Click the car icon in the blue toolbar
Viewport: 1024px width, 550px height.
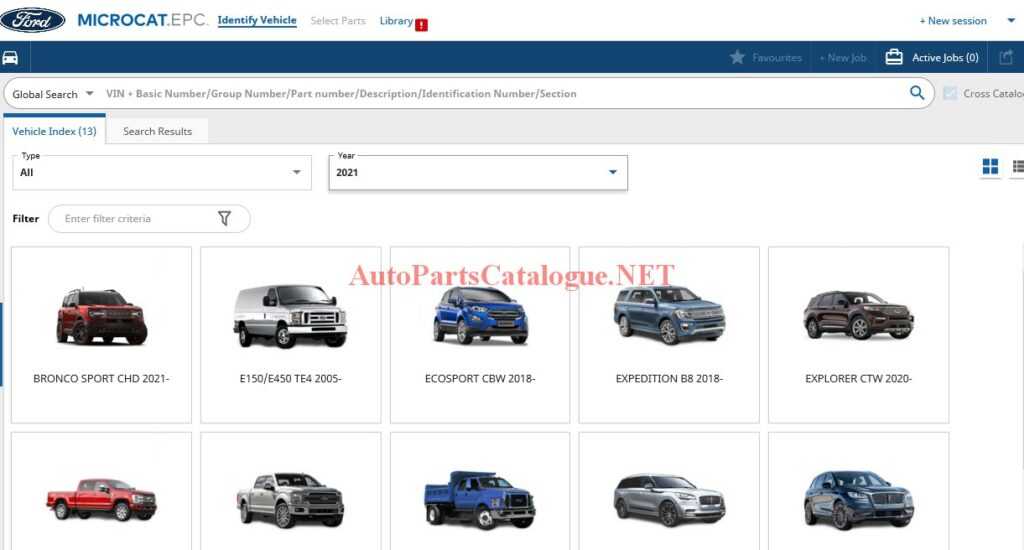[x=10, y=58]
